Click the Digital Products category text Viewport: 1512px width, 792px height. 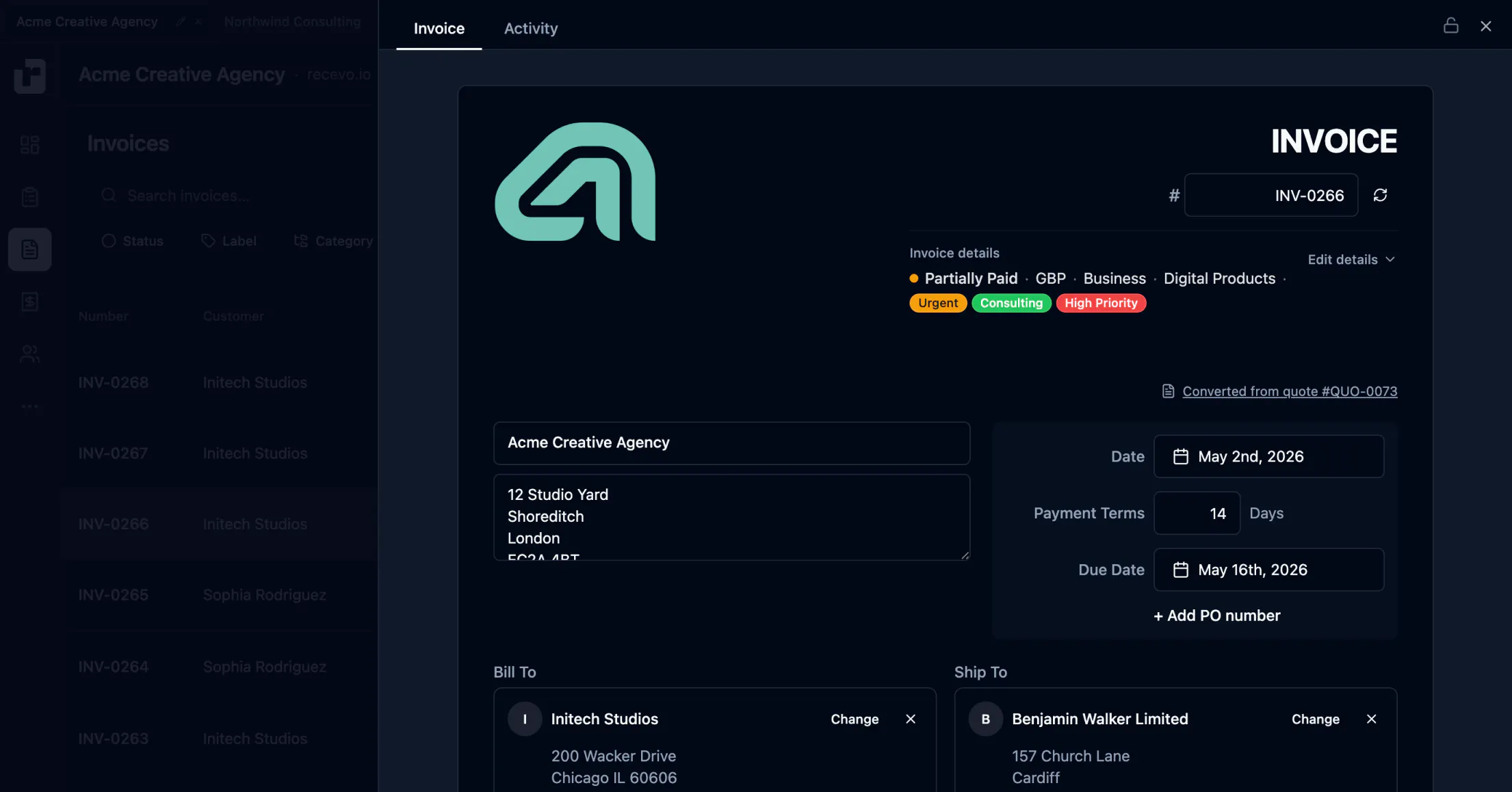tap(1219, 278)
